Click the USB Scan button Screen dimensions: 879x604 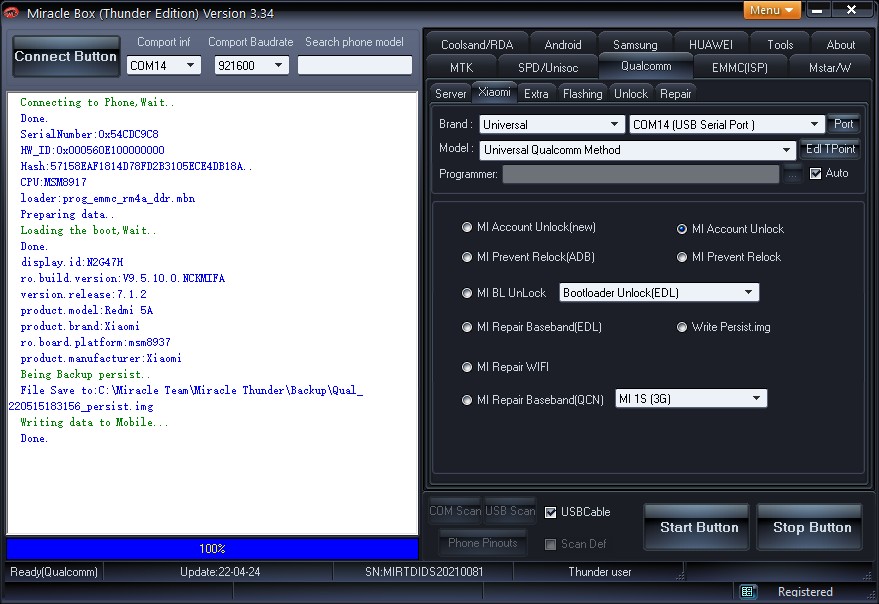point(510,511)
